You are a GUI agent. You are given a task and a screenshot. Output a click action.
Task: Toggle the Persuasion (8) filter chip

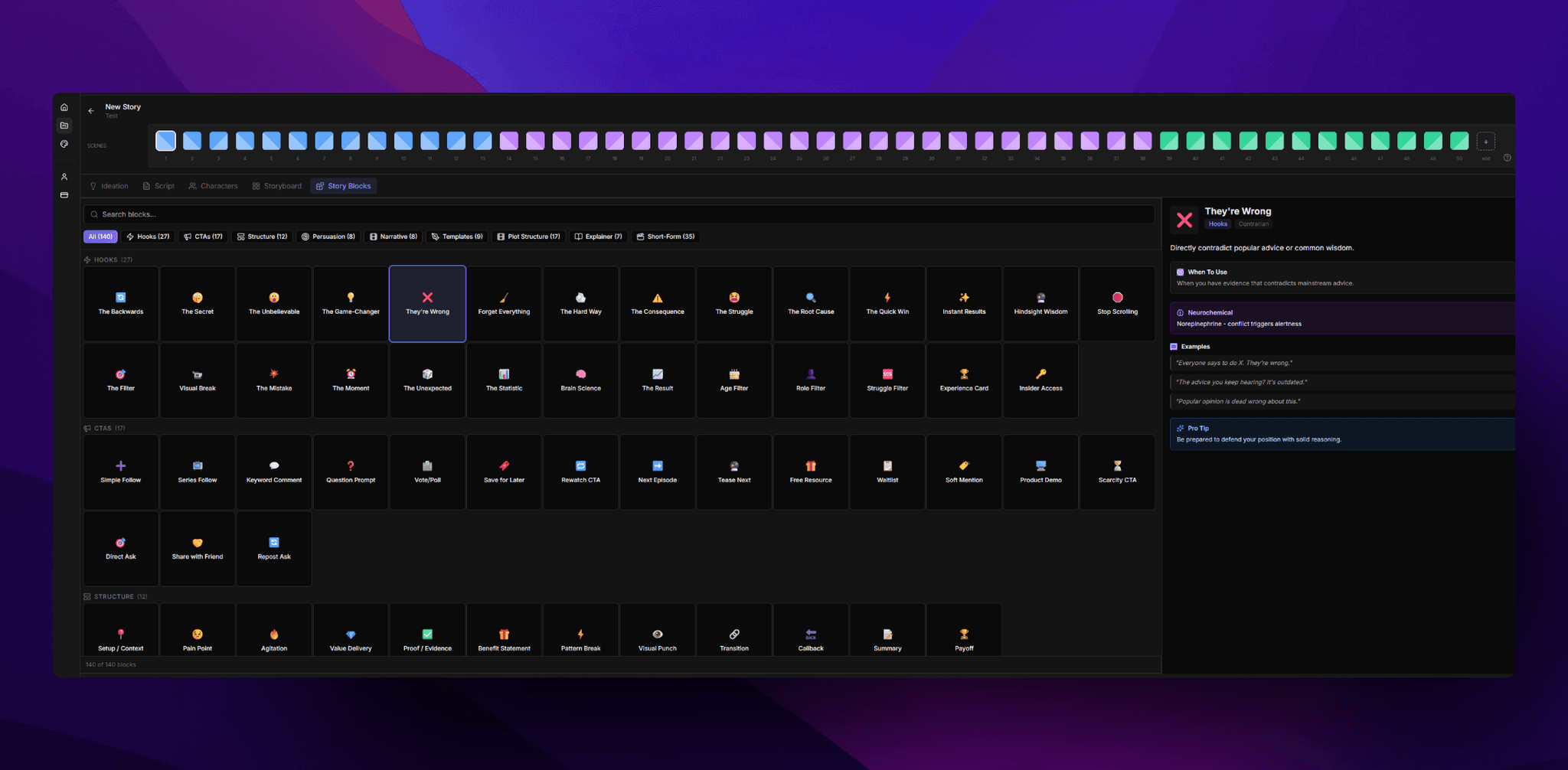(328, 237)
